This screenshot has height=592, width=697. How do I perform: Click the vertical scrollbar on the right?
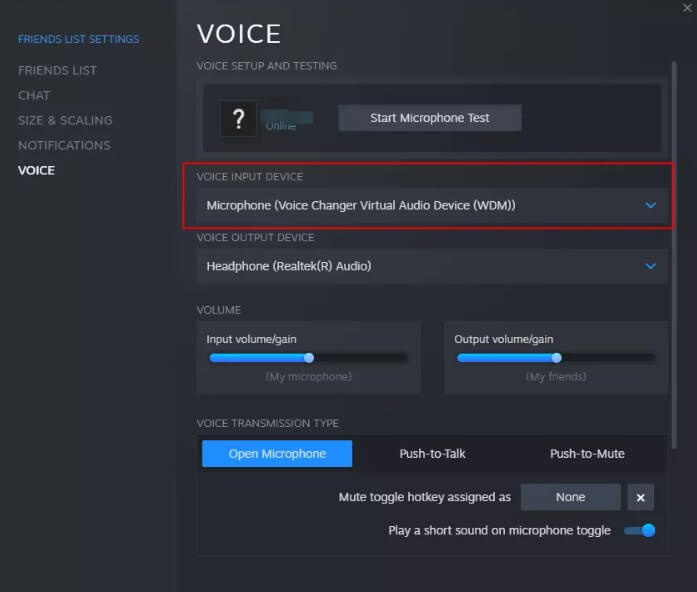(x=678, y=250)
